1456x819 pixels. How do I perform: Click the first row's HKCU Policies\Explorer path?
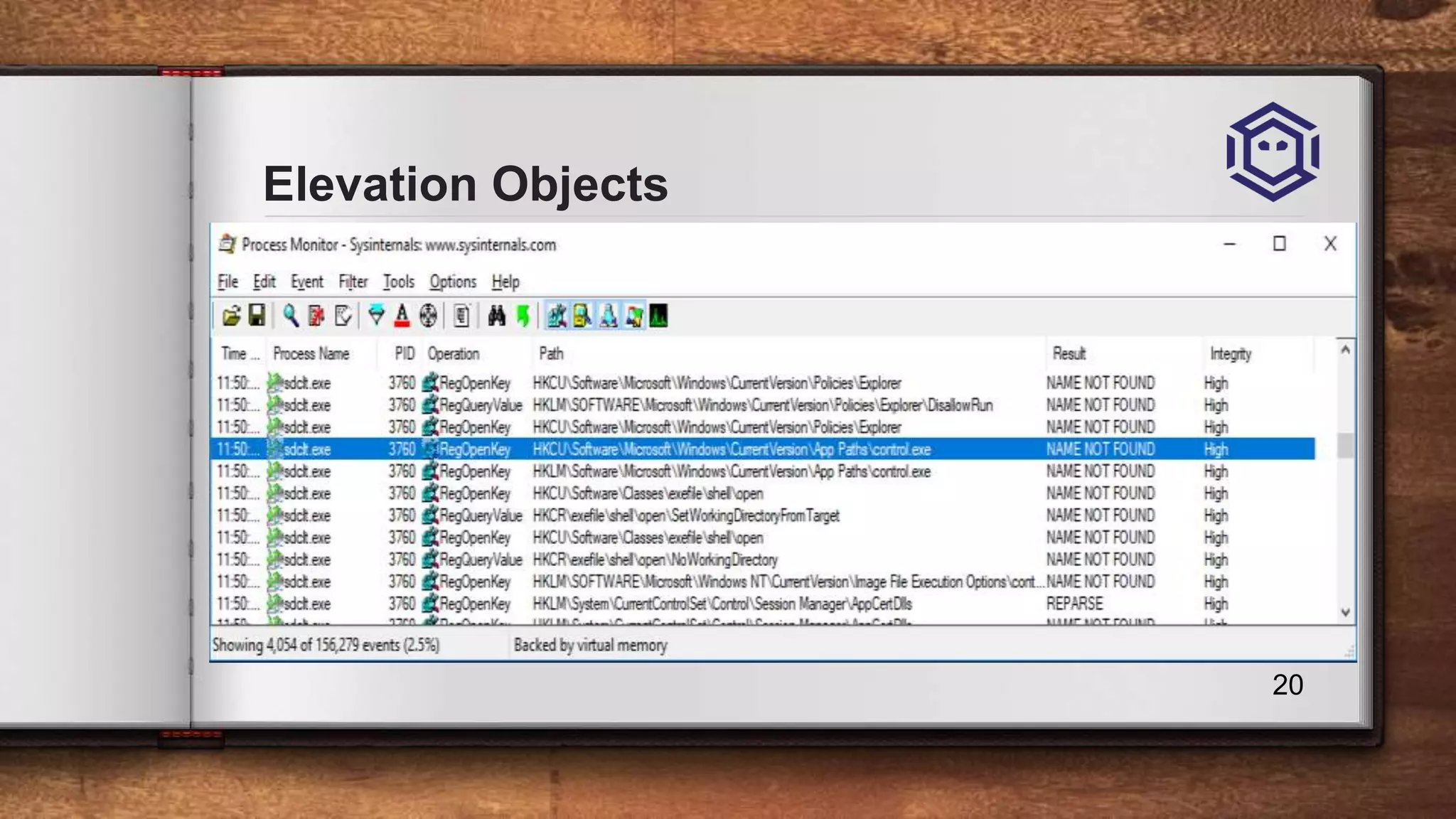(717, 383)
